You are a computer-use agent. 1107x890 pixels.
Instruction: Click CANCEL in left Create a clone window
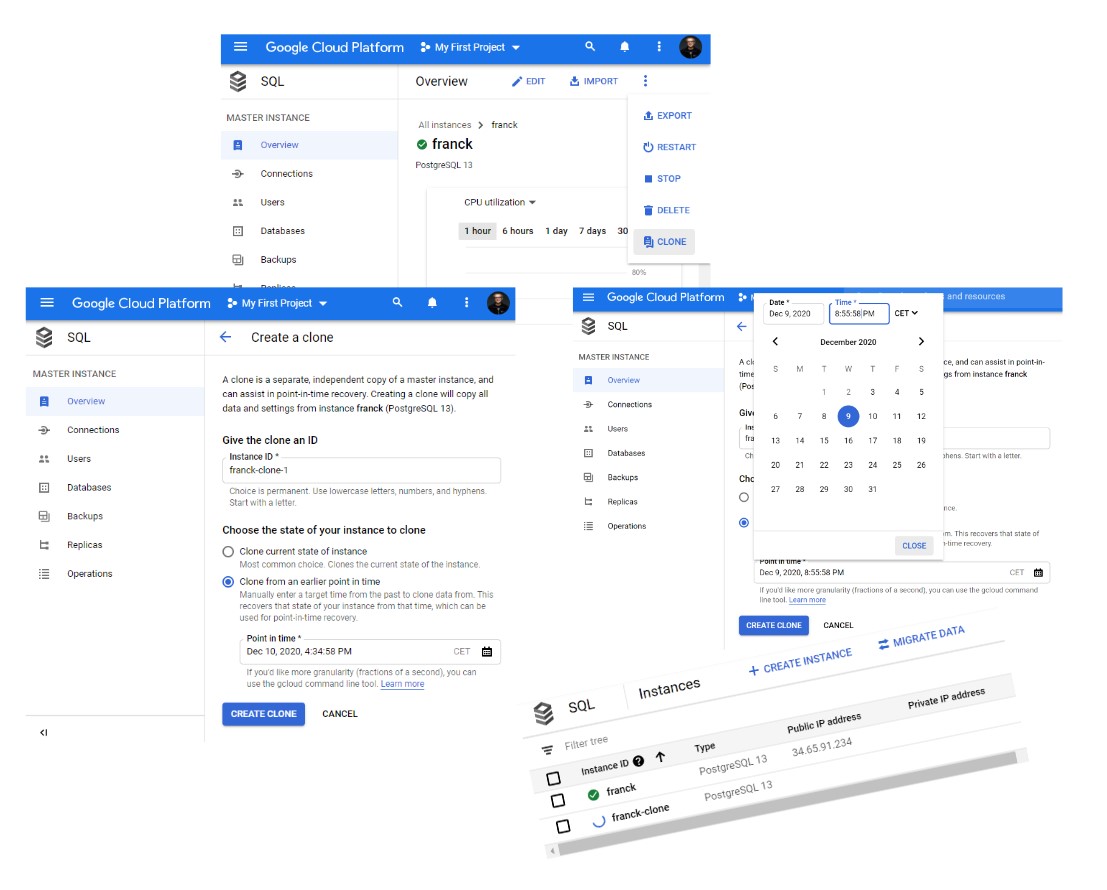(x=340, y=714)
